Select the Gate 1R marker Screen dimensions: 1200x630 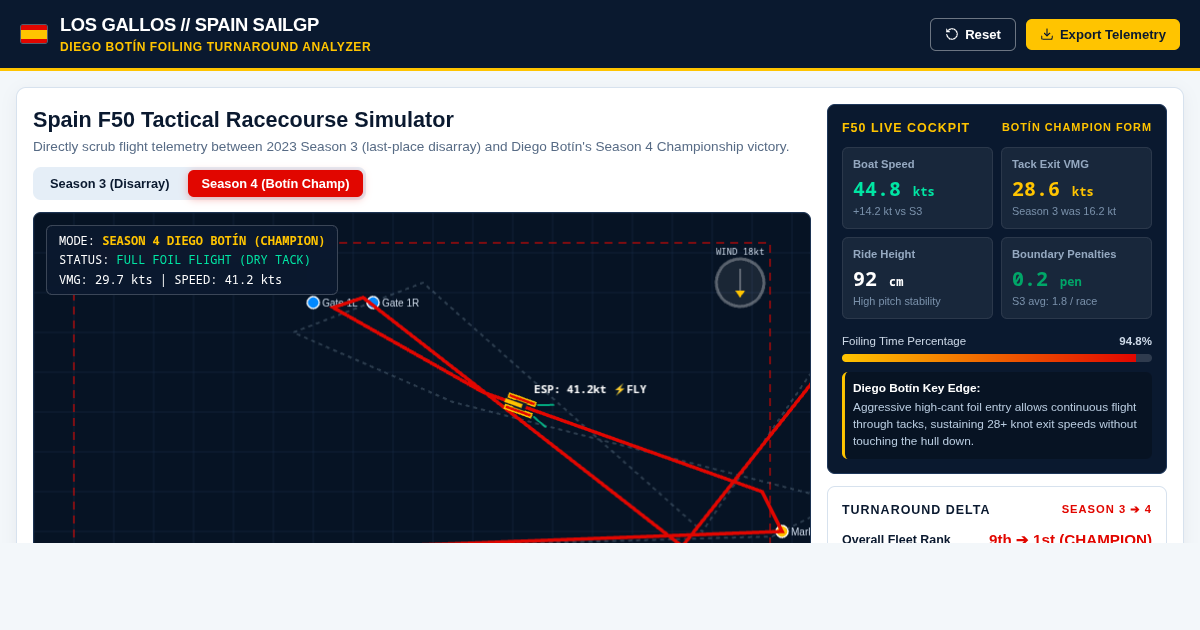pyautogui.click(x=373, y=303)
